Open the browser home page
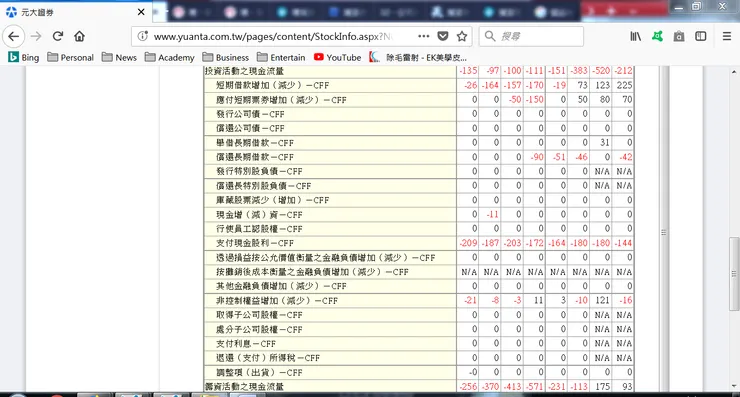740x397 pixels. [x=79, y=36]
